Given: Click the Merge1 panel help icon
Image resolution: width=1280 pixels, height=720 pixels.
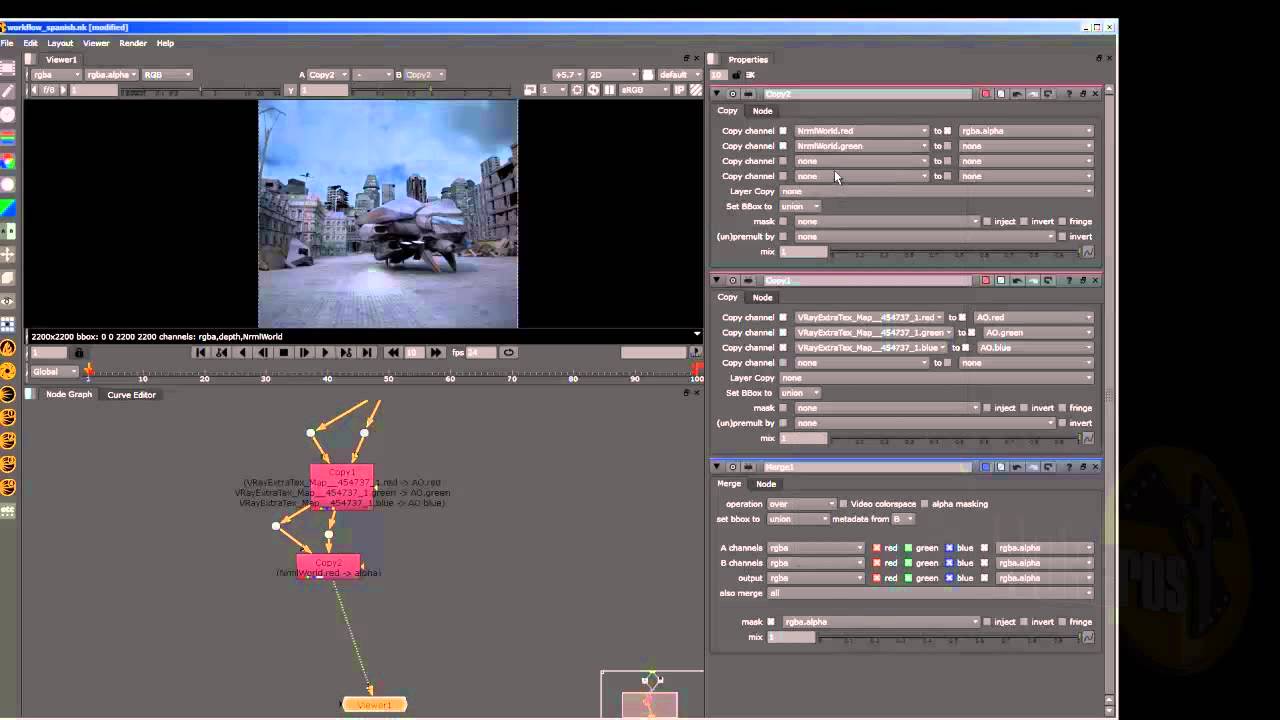Looking at the screenshot, I should pyautogui.click(x=1069, y=467).
